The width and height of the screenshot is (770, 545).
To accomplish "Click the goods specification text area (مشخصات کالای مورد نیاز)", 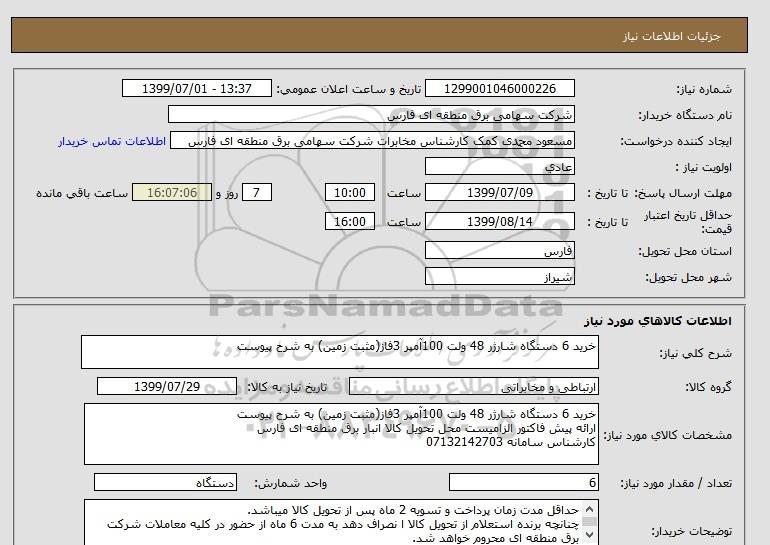I will [341, 434].
